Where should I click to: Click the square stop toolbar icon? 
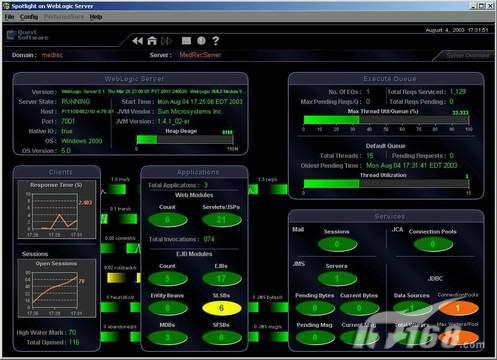coord(186,41)
